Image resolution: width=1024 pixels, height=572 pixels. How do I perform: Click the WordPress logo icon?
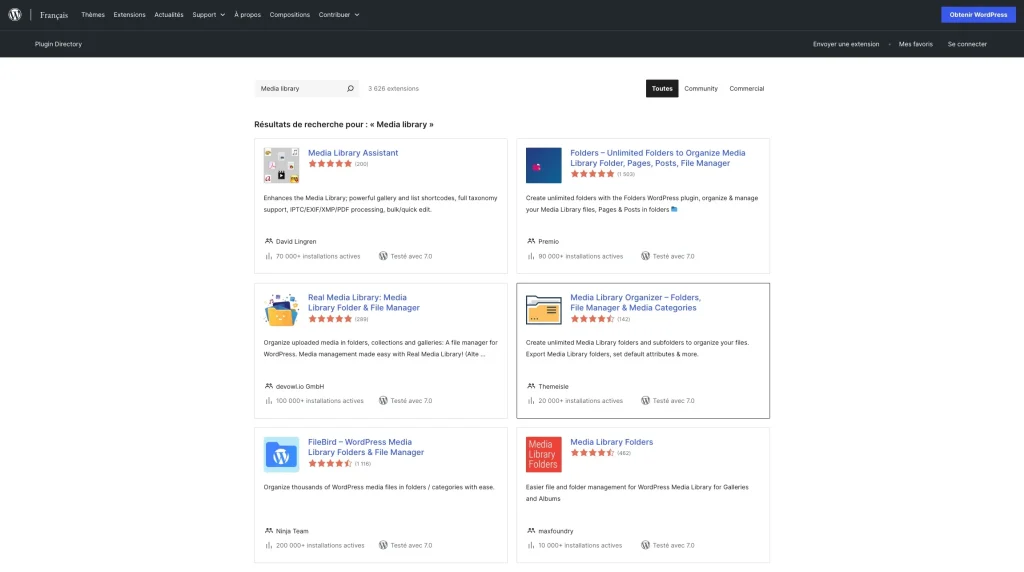[x=15, y=14]
